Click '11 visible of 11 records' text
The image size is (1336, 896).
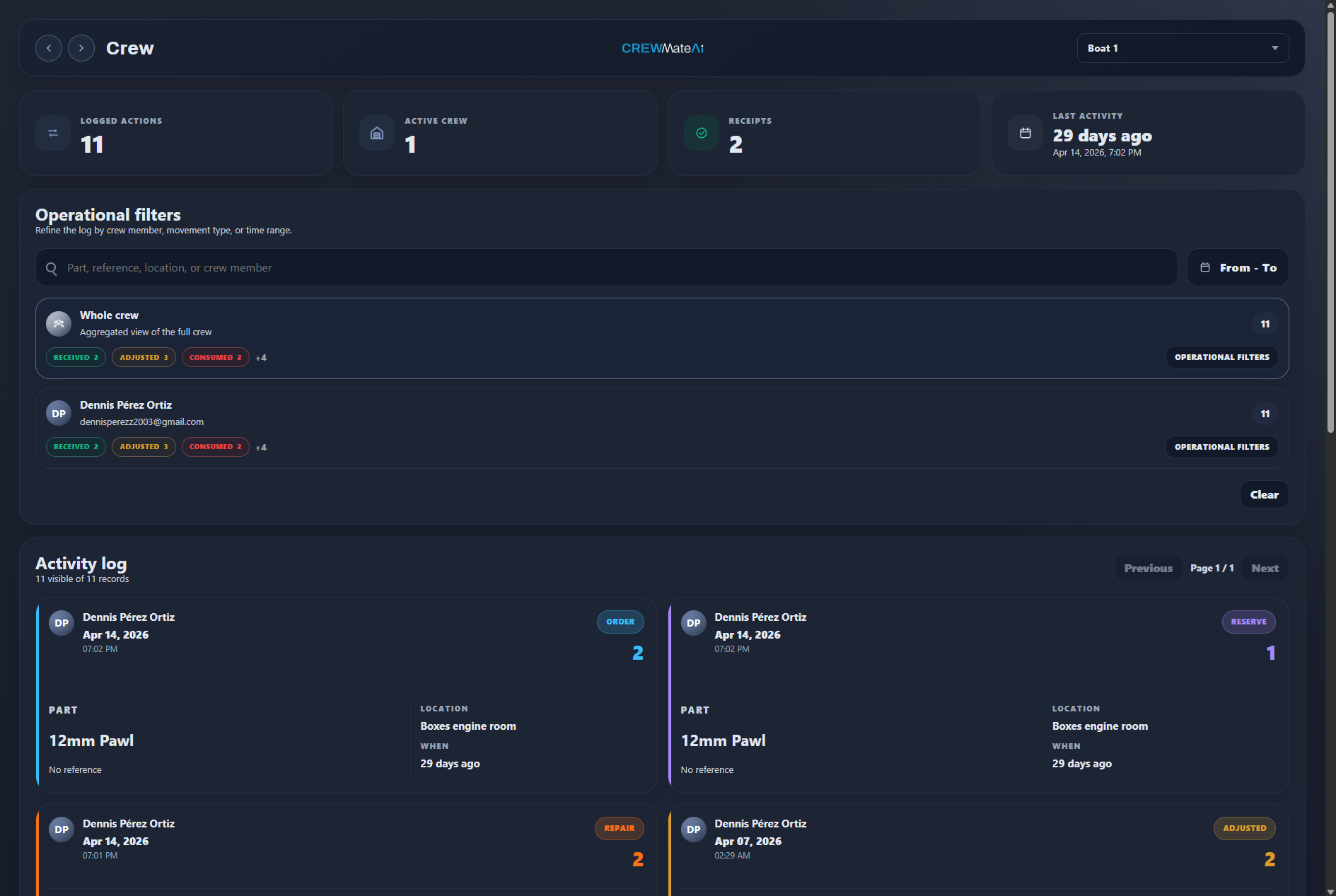pyautogui.click(x=82, y=578)
